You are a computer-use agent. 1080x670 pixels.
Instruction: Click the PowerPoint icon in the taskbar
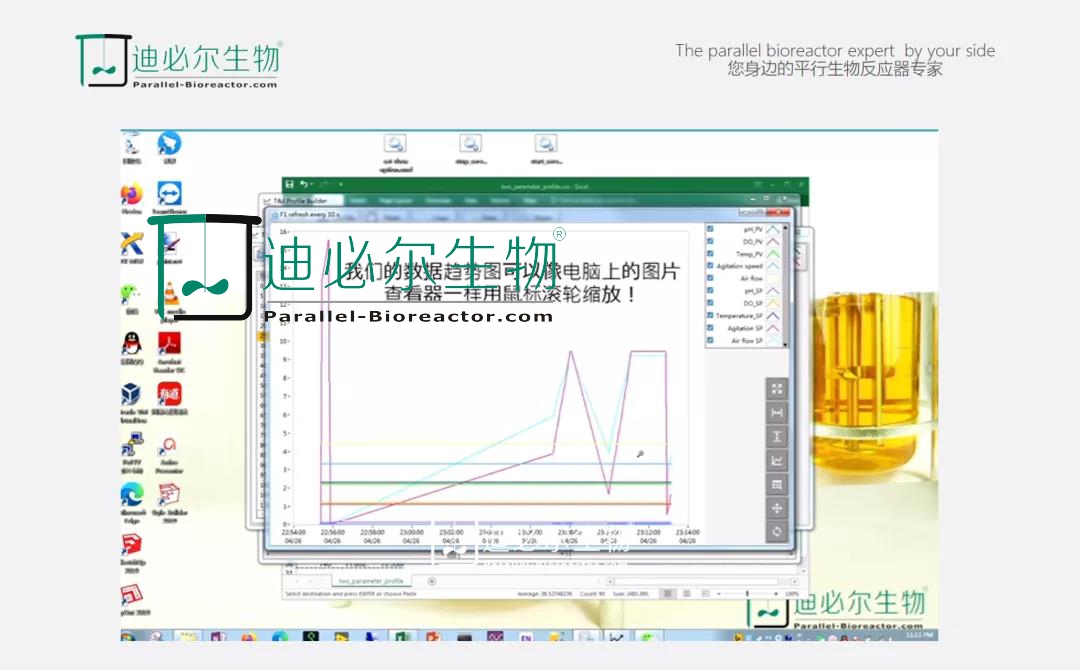click(x=433, y=636)
